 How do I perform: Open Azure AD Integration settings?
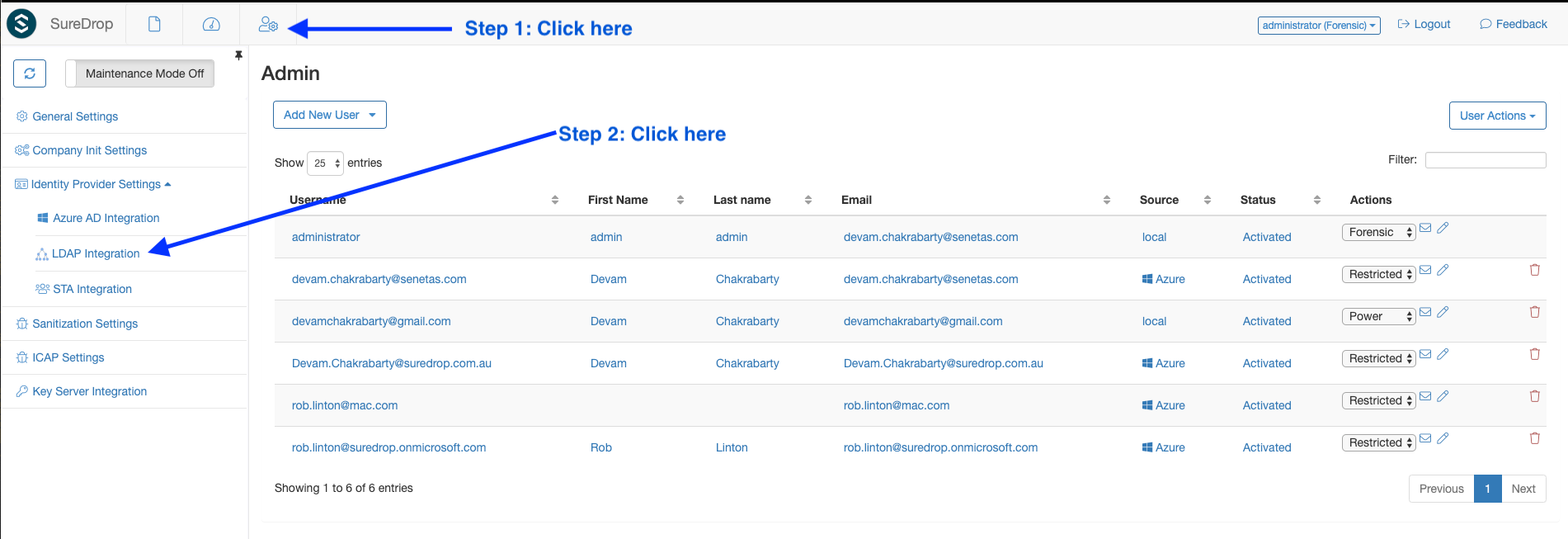tap(99, 218)
